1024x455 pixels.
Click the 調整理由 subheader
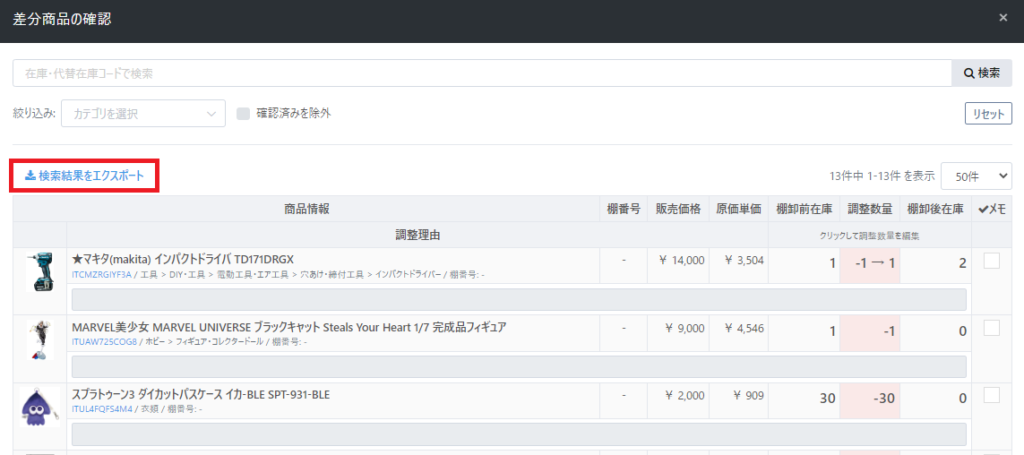pyautogui.click(x=417, y=235)
